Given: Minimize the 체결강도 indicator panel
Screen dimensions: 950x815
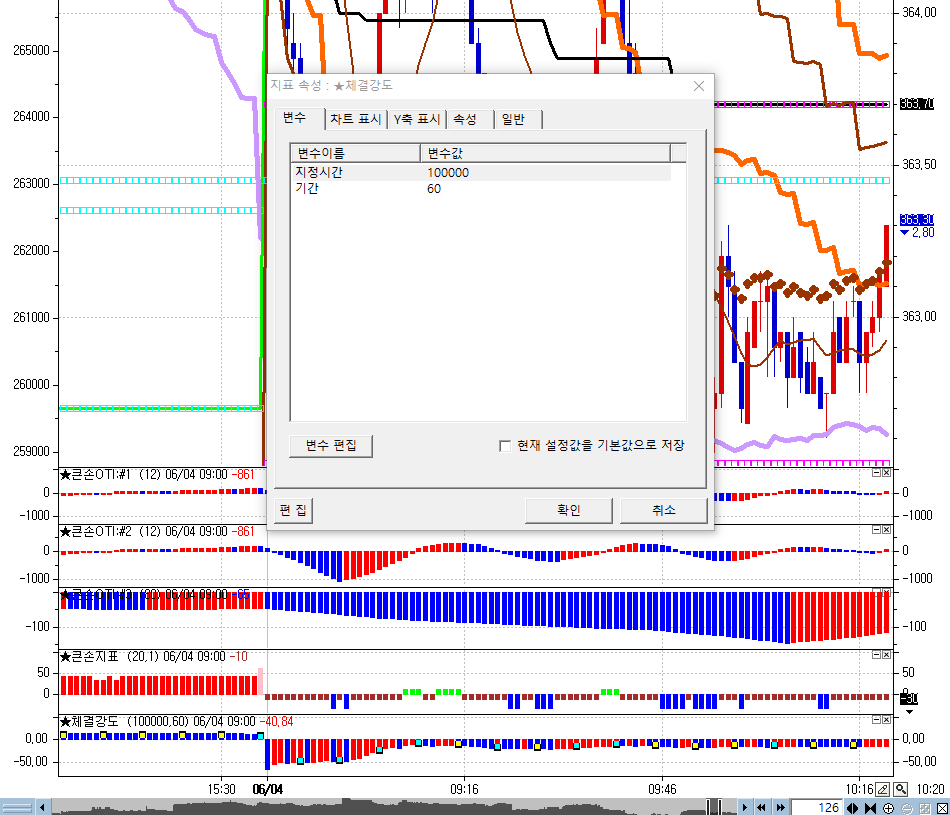Looking at the screenshot, I should coord(876,719).
